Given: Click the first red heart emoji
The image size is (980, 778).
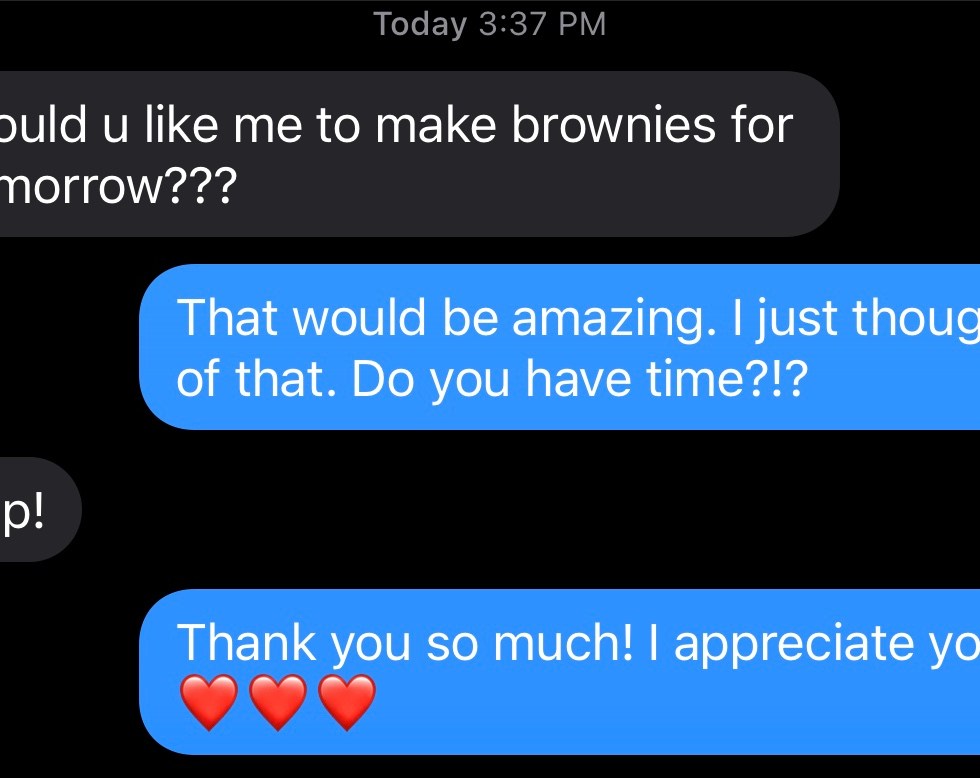Looking at the screenshot, I should 209,702.
